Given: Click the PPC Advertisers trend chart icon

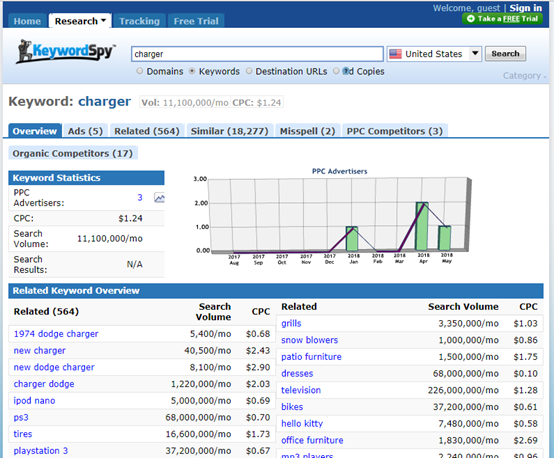Looking at the screenshot, I should pos(159,198).
